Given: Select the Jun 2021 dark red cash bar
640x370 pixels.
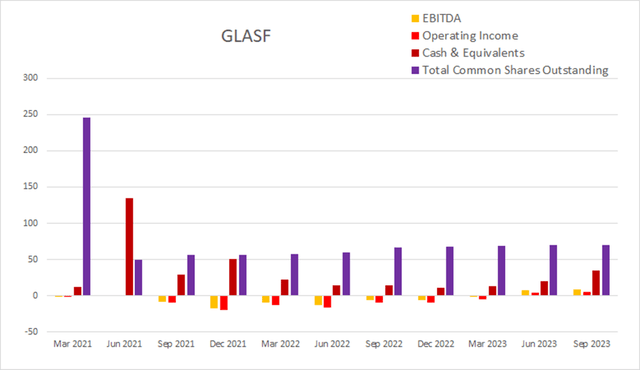Looking at the screenshot, I should point(129,247).
